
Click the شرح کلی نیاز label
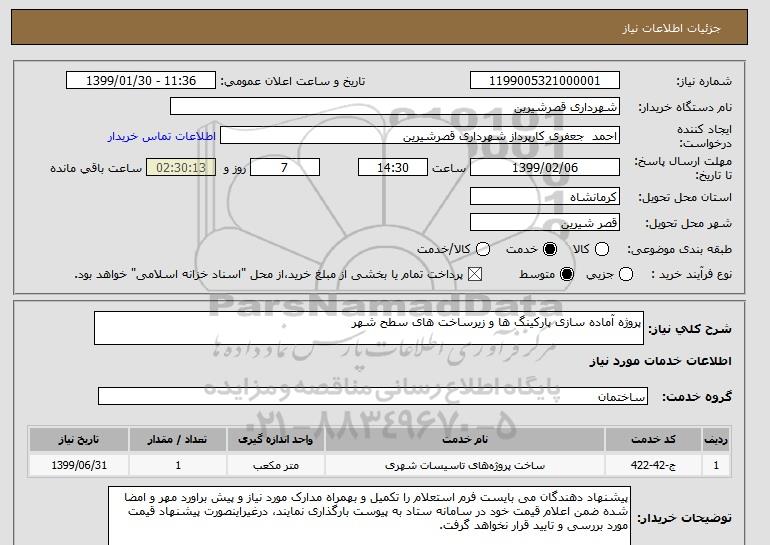coord(690,329)
